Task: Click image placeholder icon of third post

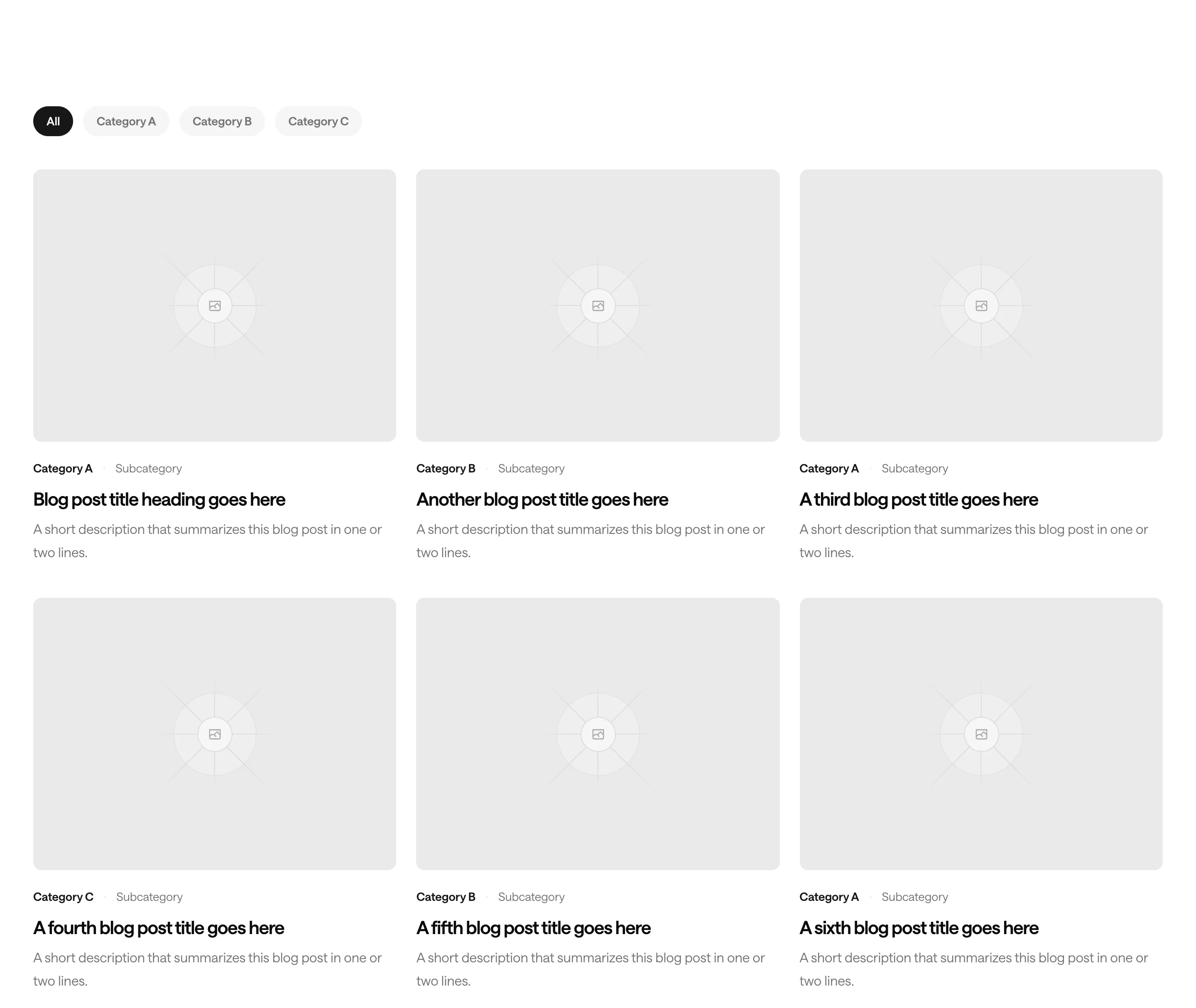Action: click(981, 306)
